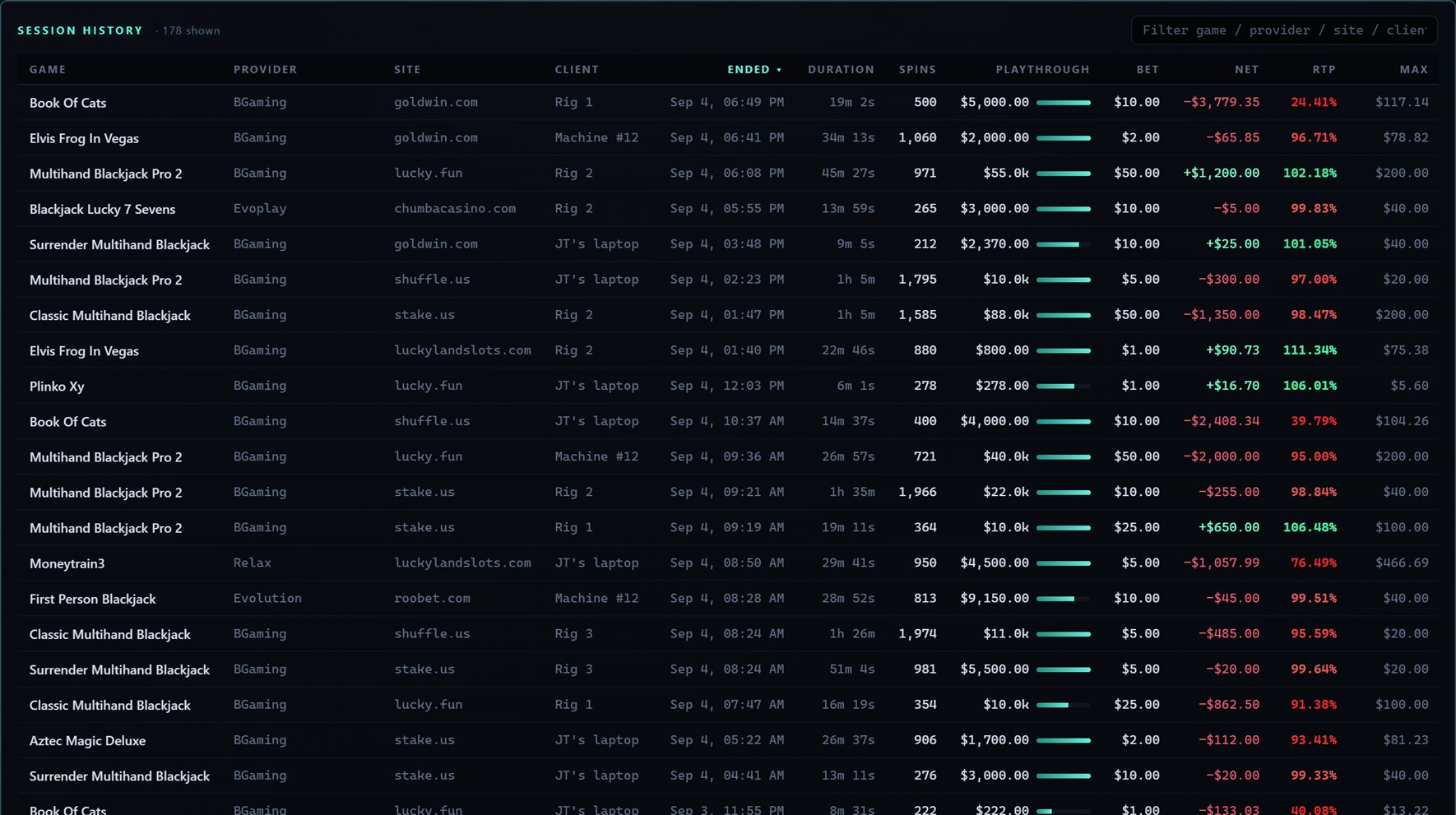Viewport: 1456px width, 815px height.
Task: Sort table by RTP column header
Action: click(x=1324, y=70)
